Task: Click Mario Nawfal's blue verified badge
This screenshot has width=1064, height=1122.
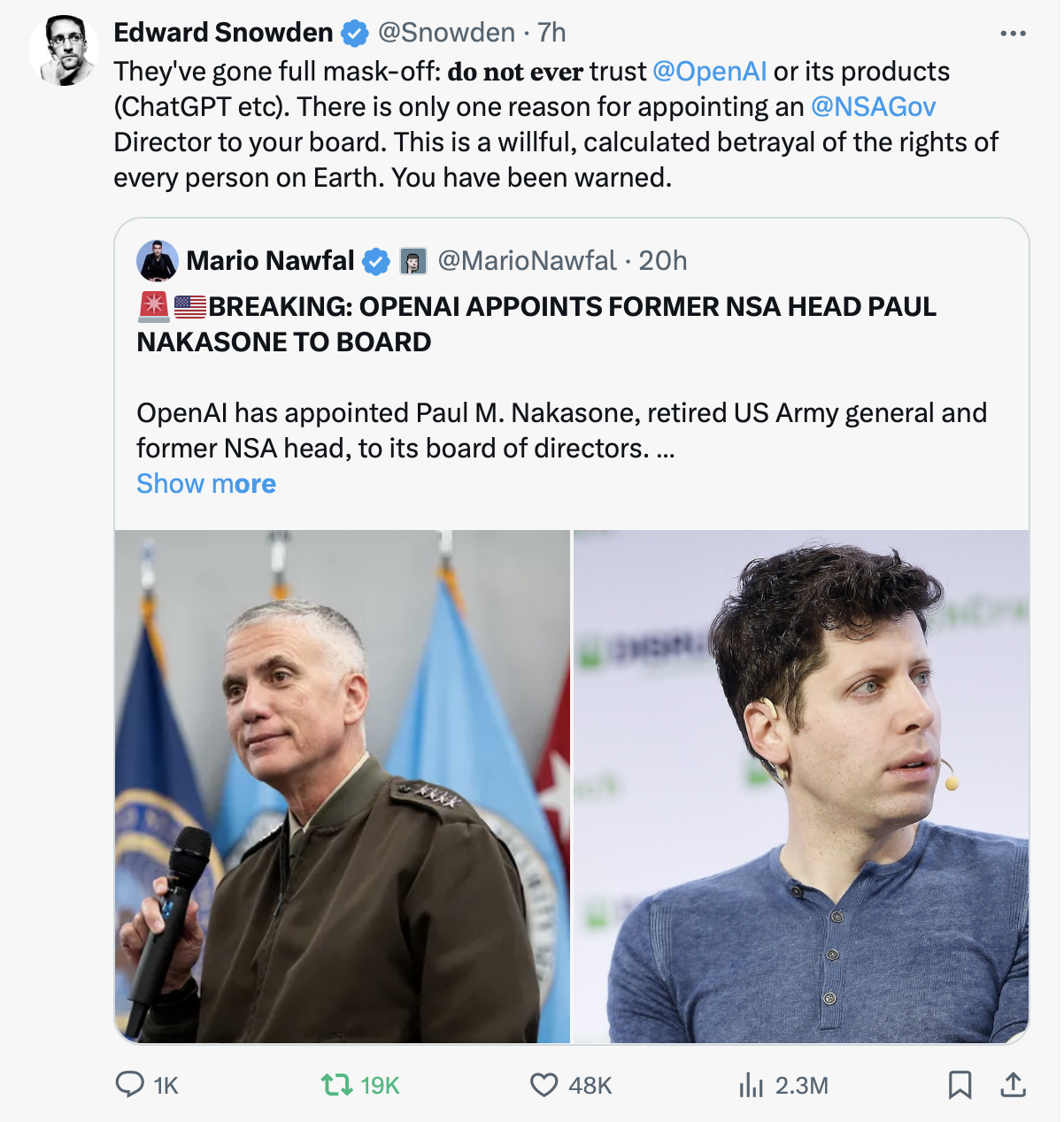Action: [376, 261]
